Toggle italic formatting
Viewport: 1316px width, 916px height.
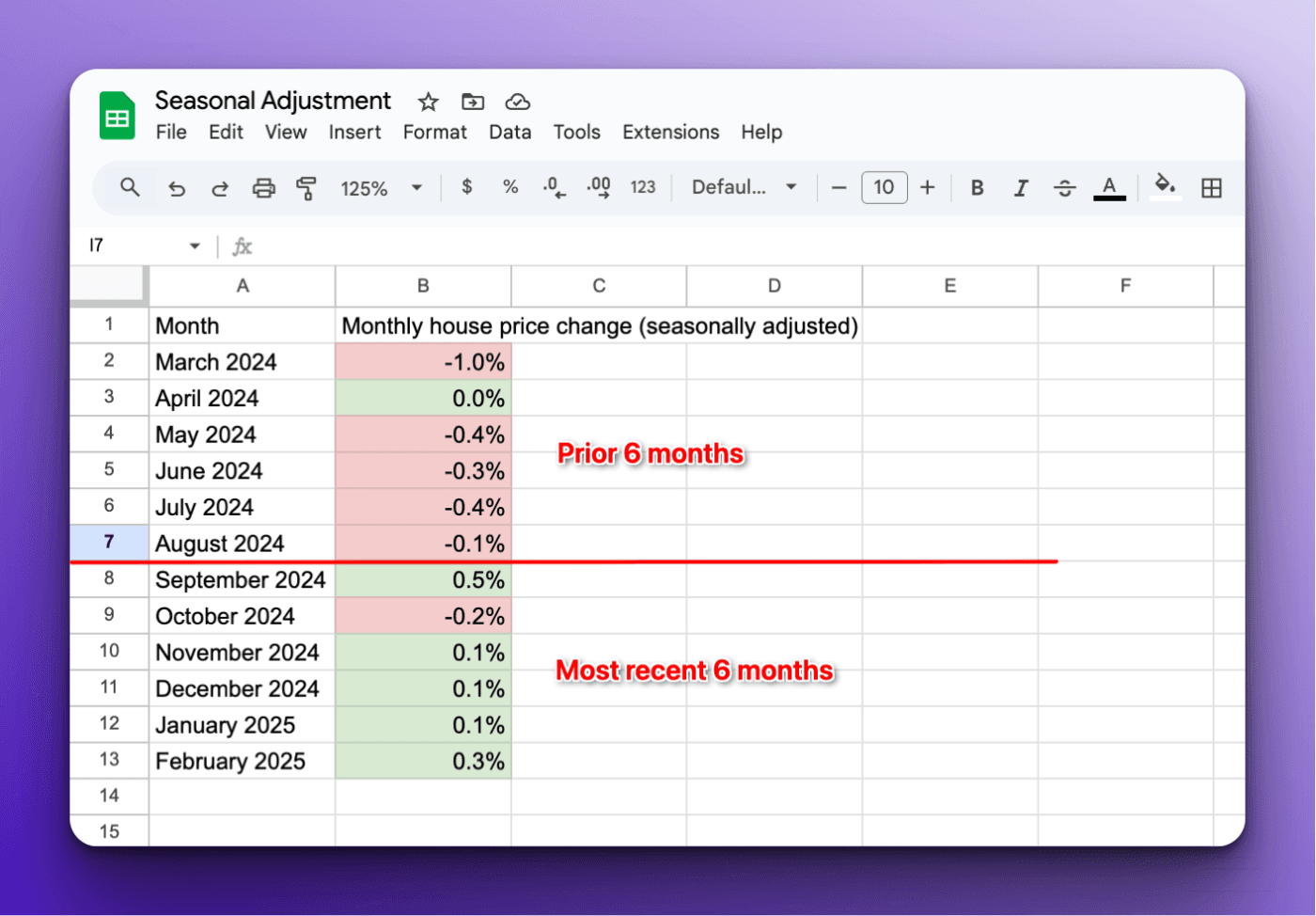pos(1021,188)
